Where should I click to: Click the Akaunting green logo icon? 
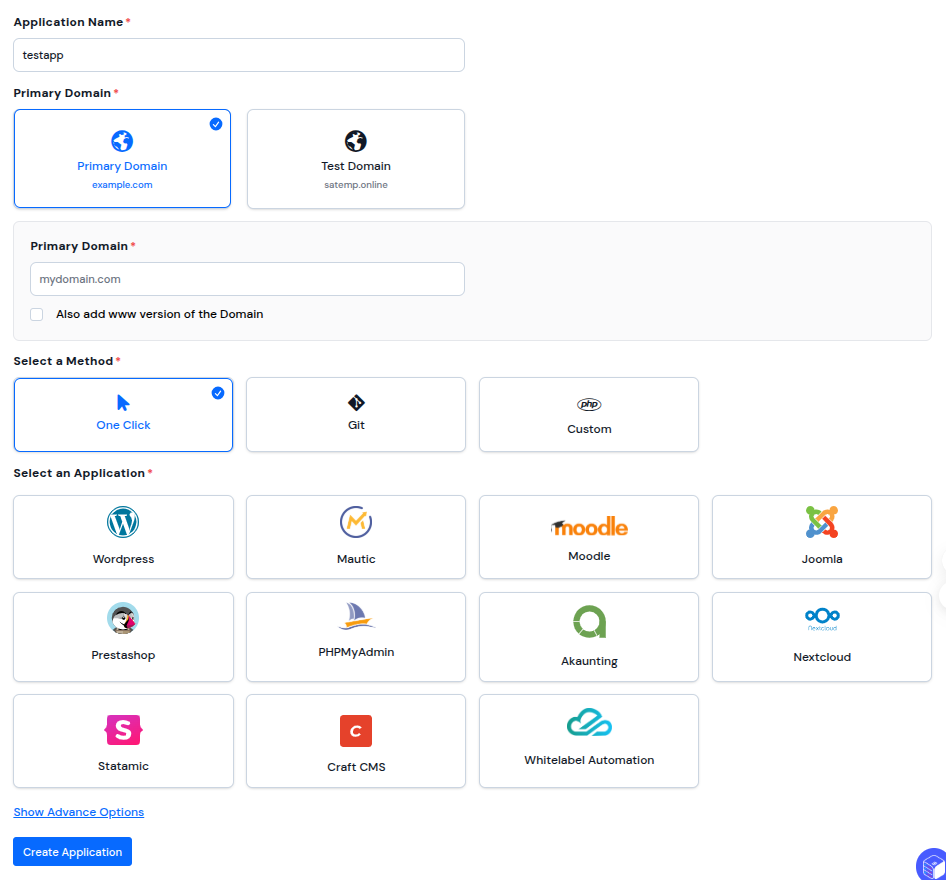(589, 622)
